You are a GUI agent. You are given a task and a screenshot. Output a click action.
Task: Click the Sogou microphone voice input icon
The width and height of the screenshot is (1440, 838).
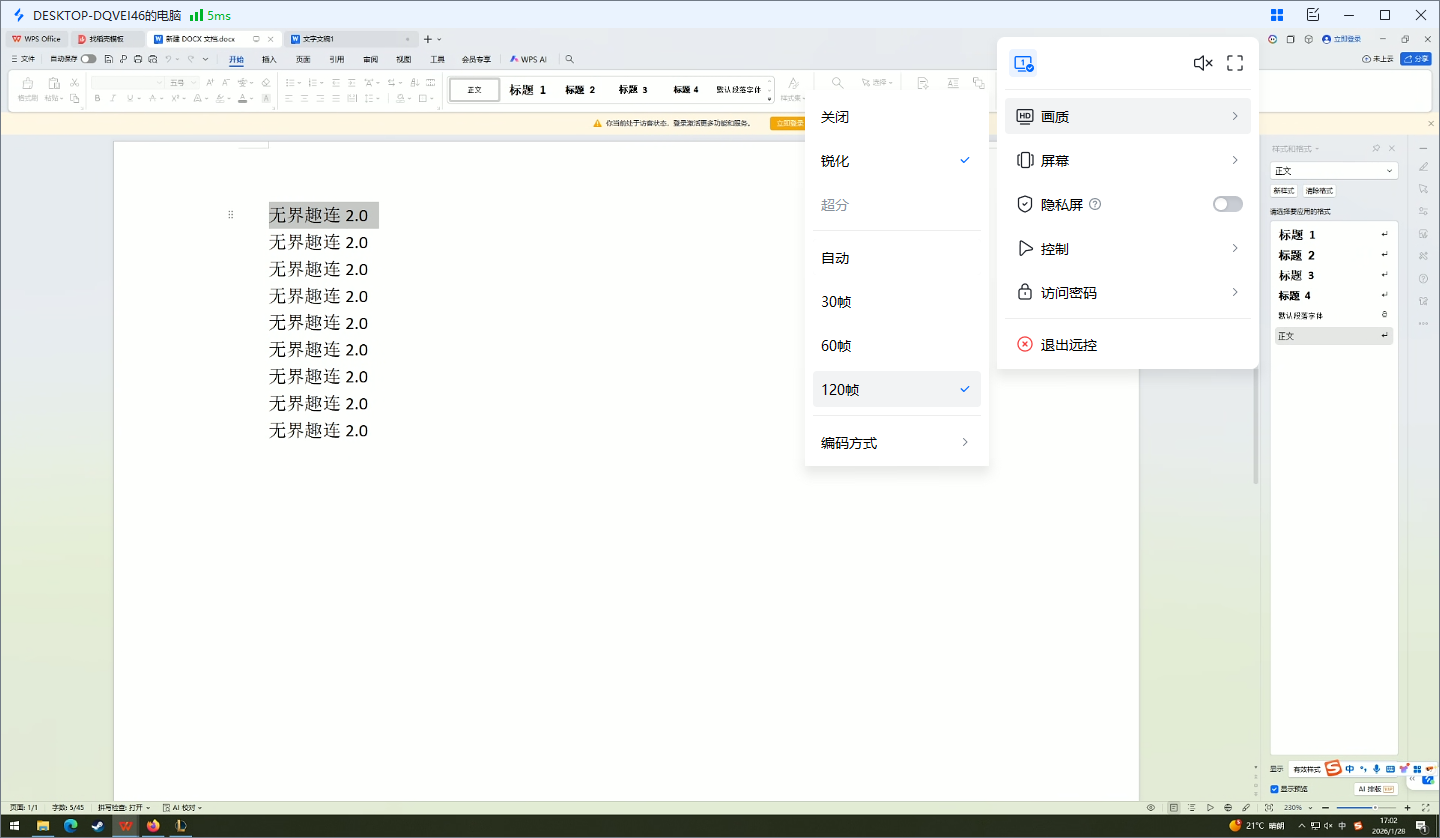point(1377,769)
